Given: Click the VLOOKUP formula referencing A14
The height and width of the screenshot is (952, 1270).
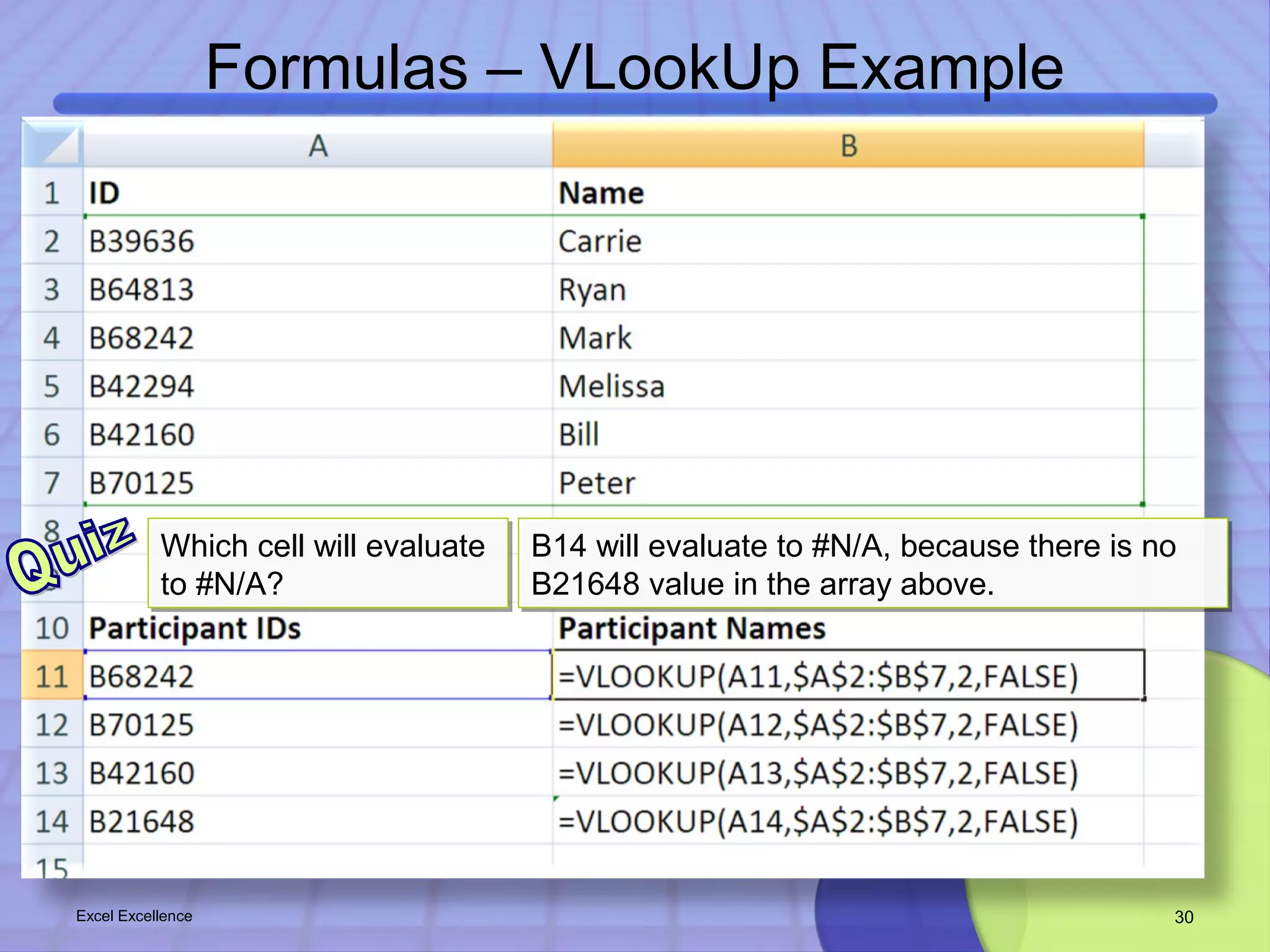Looking at the screenshot, I should (x=848, y=821).
